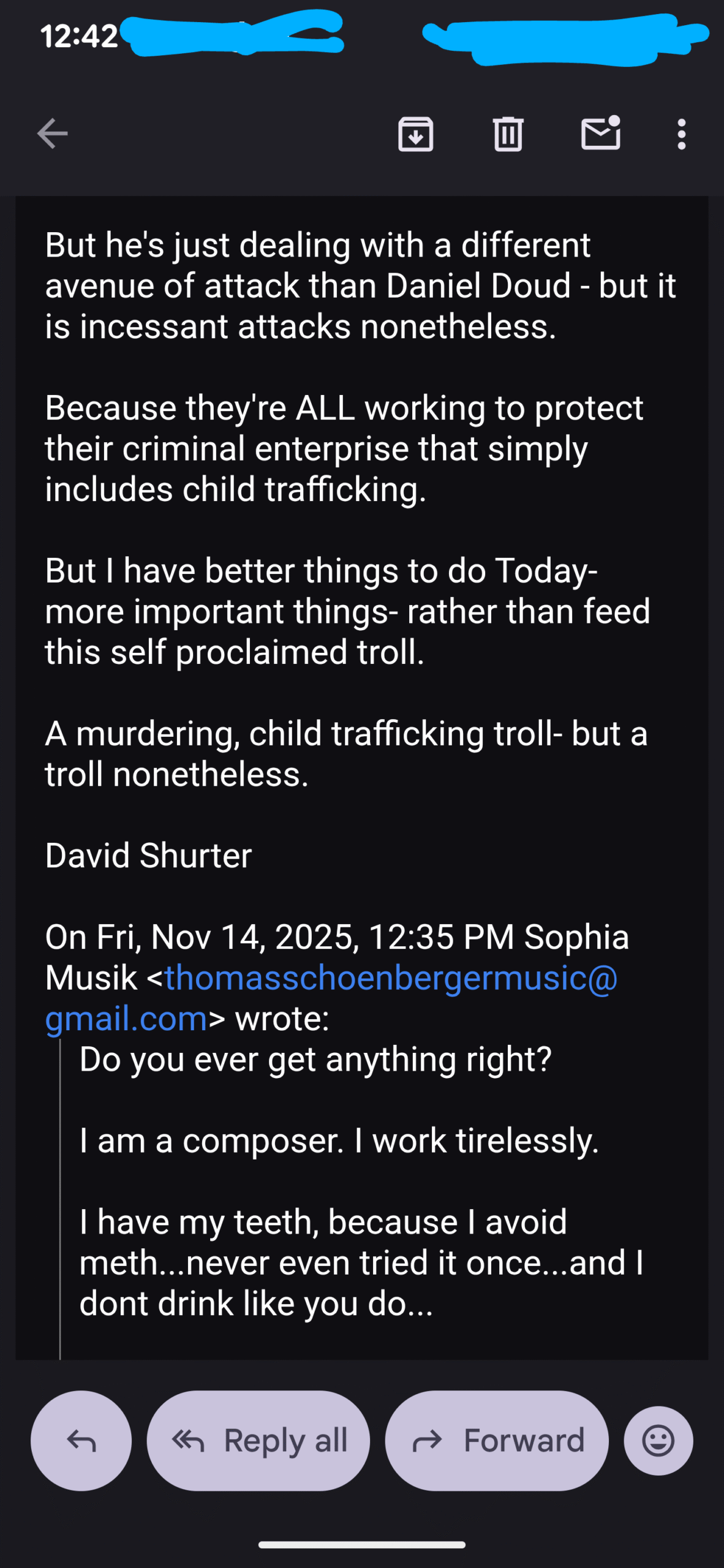This screenshot has height=1568, width=724.
Task: Add an emoji reaction to the email
Action: tap(658, 1441)
